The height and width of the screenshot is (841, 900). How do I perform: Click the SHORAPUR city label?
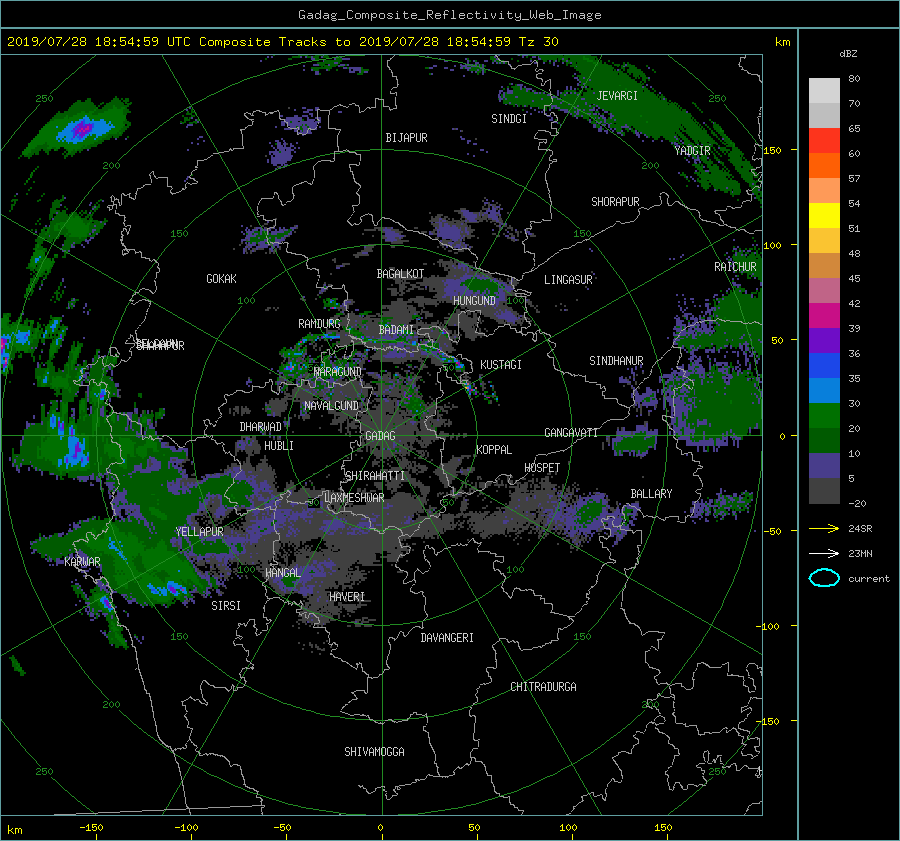pyautogui.click(x=615, y=202)
